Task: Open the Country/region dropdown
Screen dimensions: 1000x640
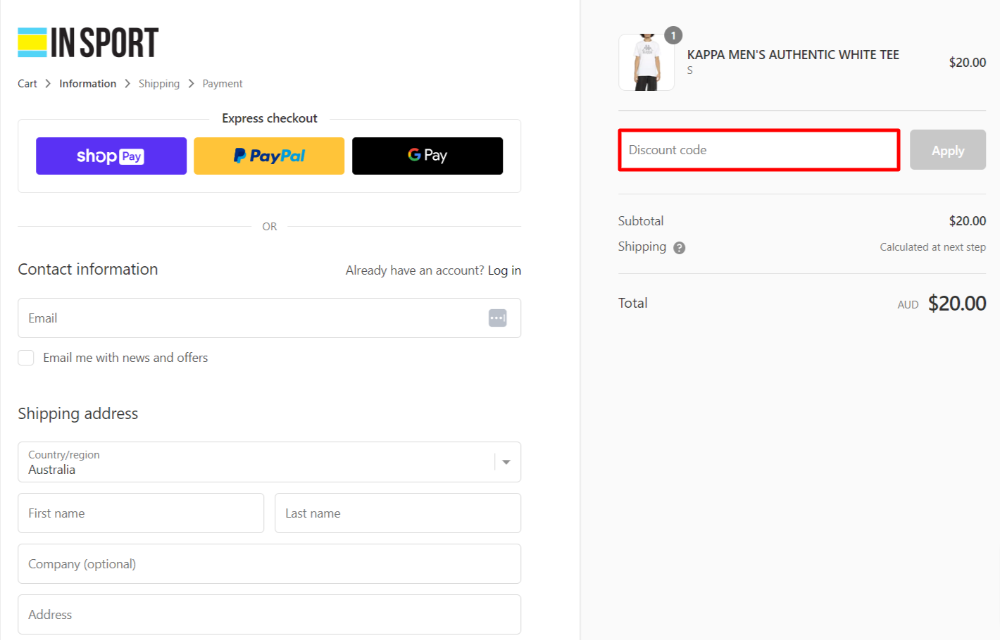Action: (255, 462)
